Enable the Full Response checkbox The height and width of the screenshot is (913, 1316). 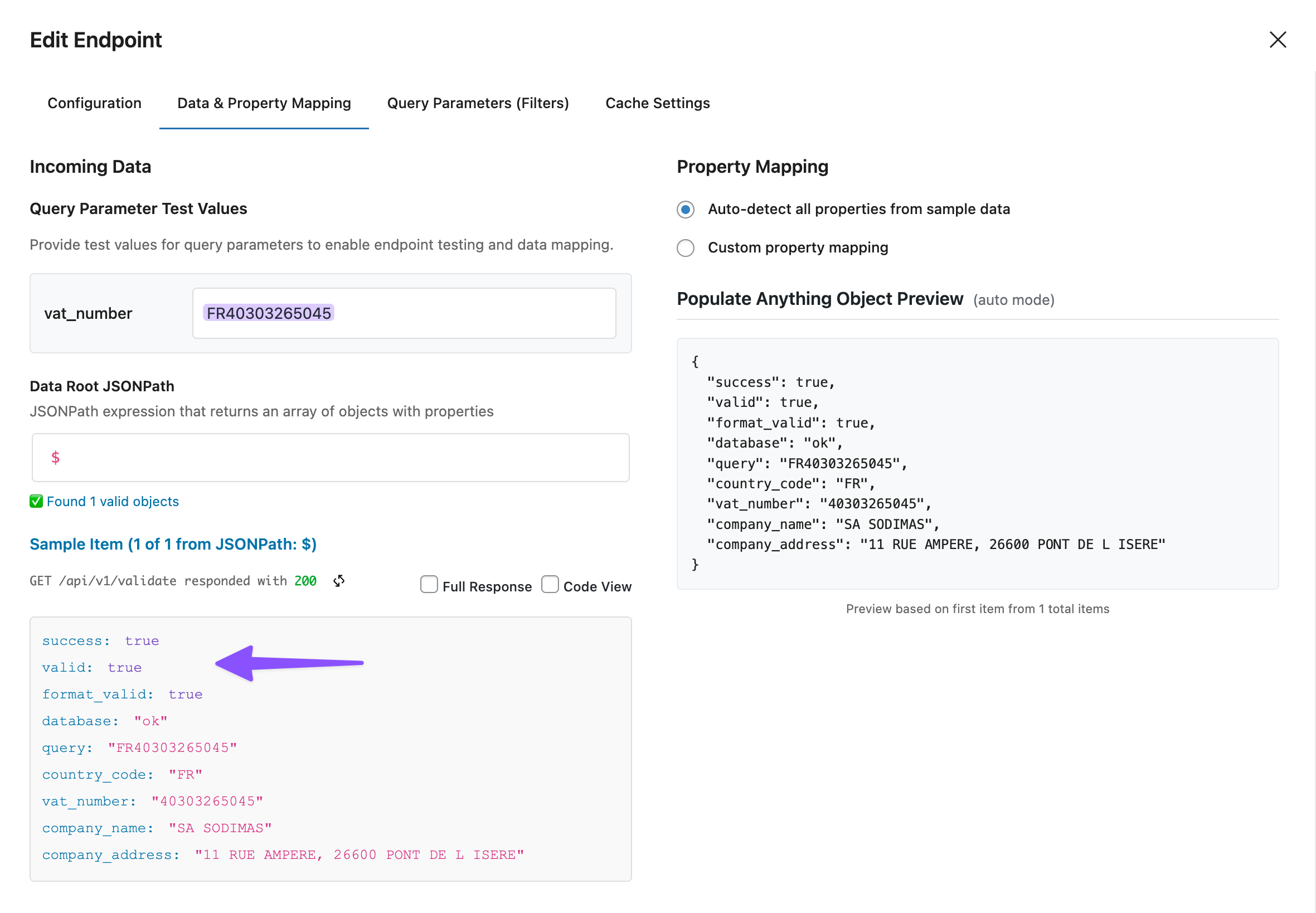(429, 584)
